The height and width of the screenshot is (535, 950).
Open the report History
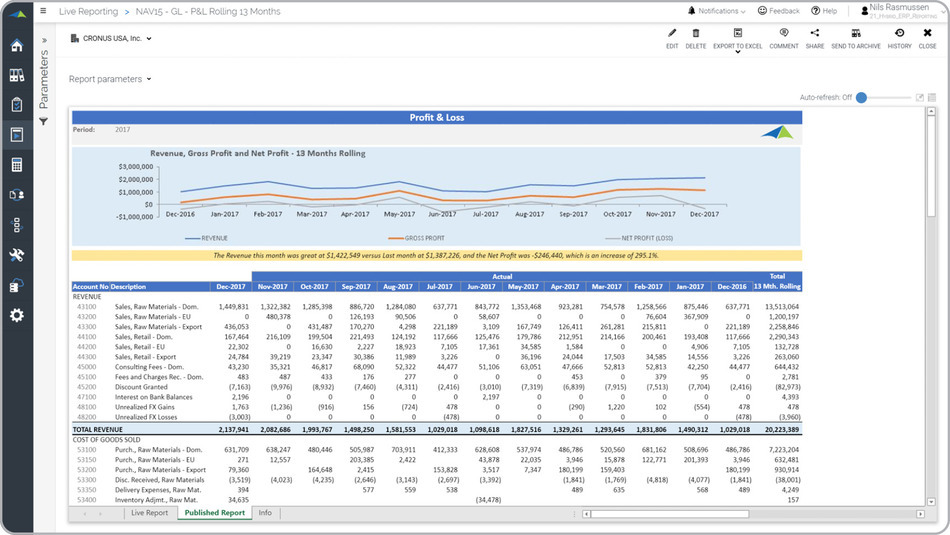(x=899, y=37)
